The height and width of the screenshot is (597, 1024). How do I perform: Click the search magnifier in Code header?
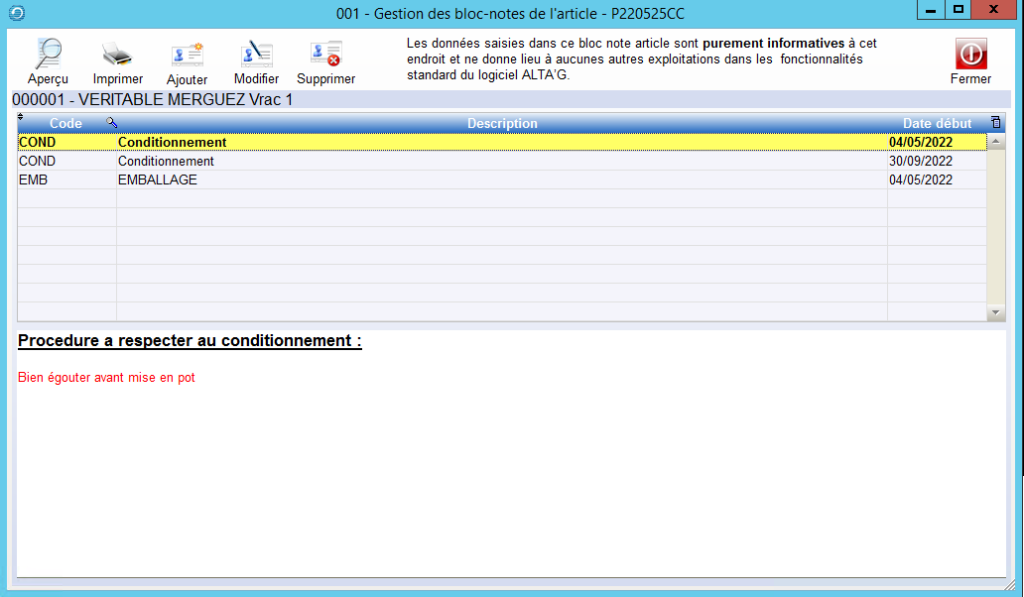tap(111, 123)
